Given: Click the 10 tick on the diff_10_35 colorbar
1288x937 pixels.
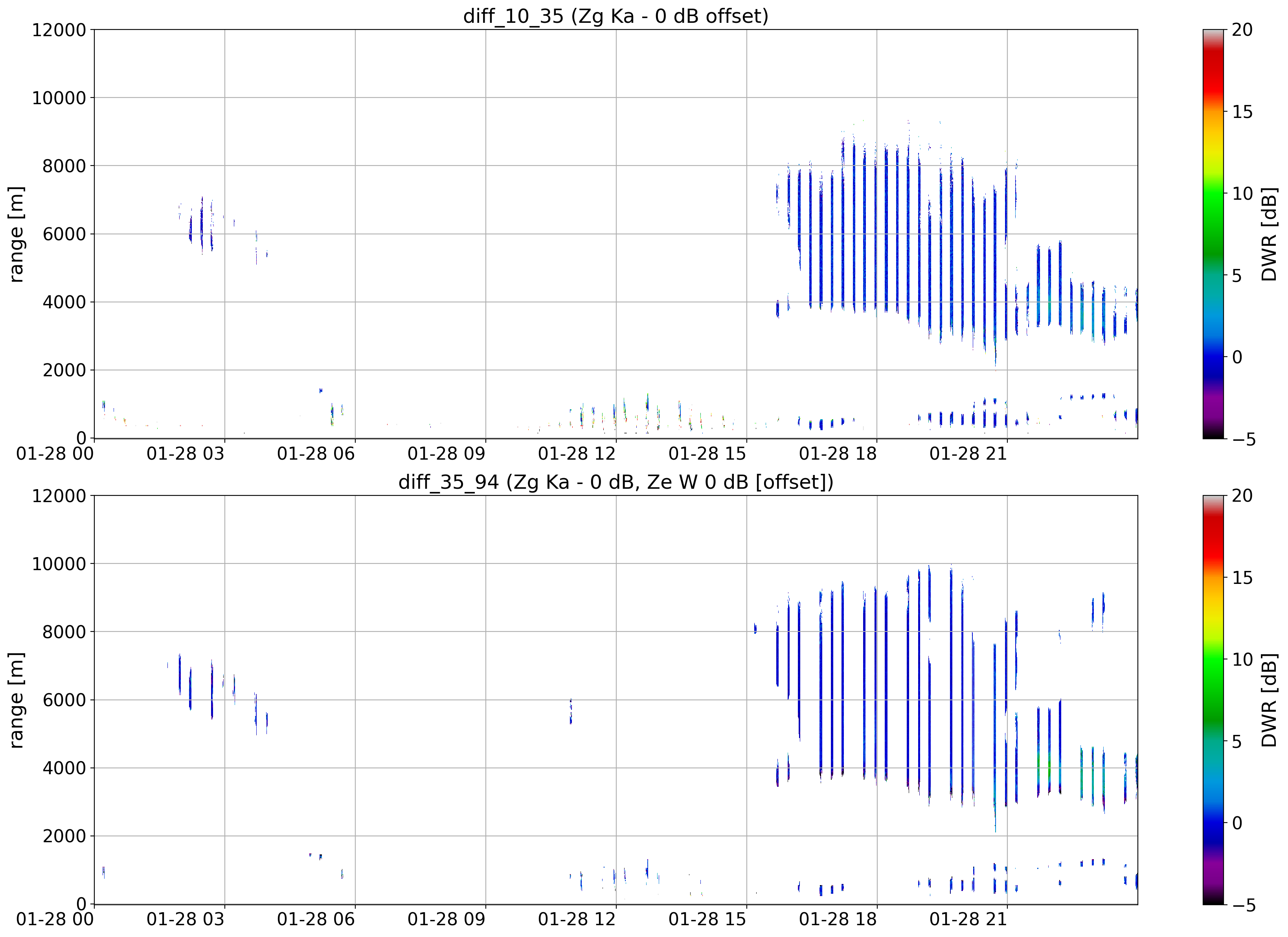Looking at the screenshot, I should click(x=1242, y=193).
